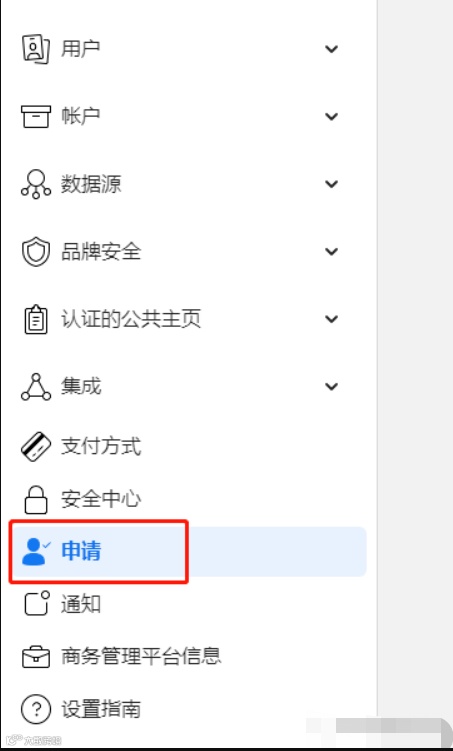The height and width of the screenshot is (751, 453).
Task: Click the 集成 triangle nodes icon
Action: (x=35, y=387)
